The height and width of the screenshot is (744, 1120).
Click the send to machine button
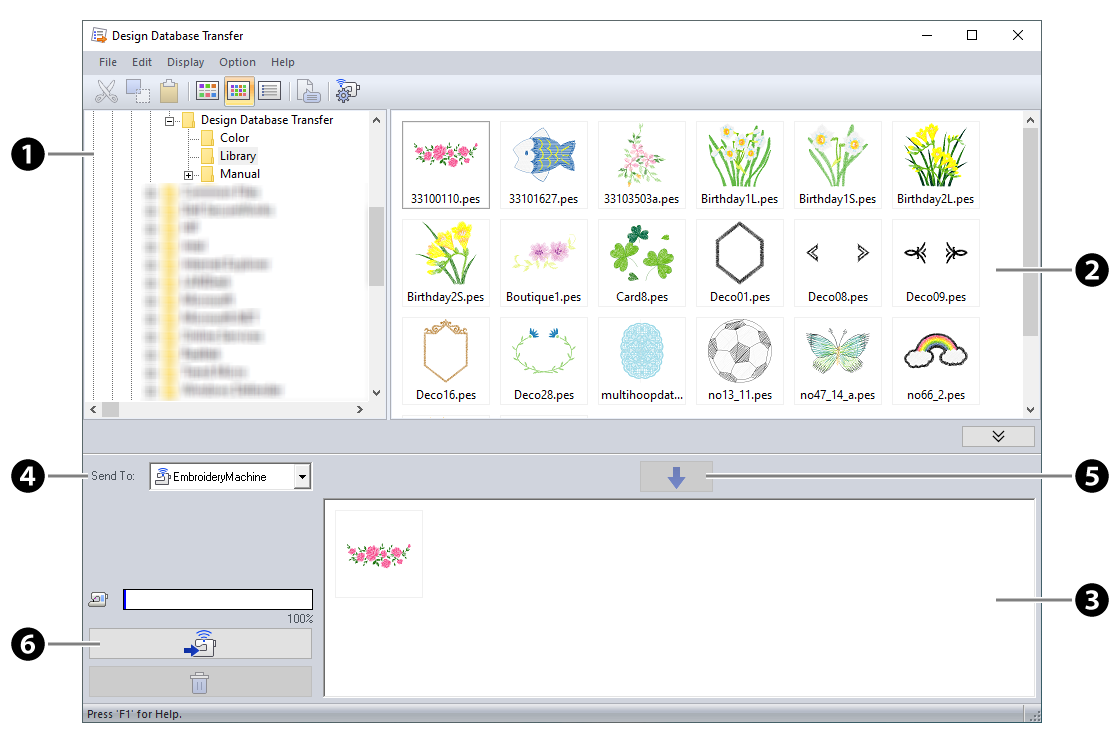point(200,643)
